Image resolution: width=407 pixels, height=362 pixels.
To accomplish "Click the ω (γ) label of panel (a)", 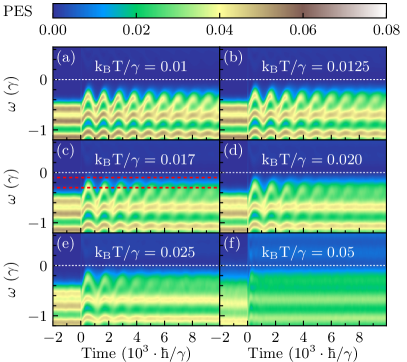I will click(13, 94).
